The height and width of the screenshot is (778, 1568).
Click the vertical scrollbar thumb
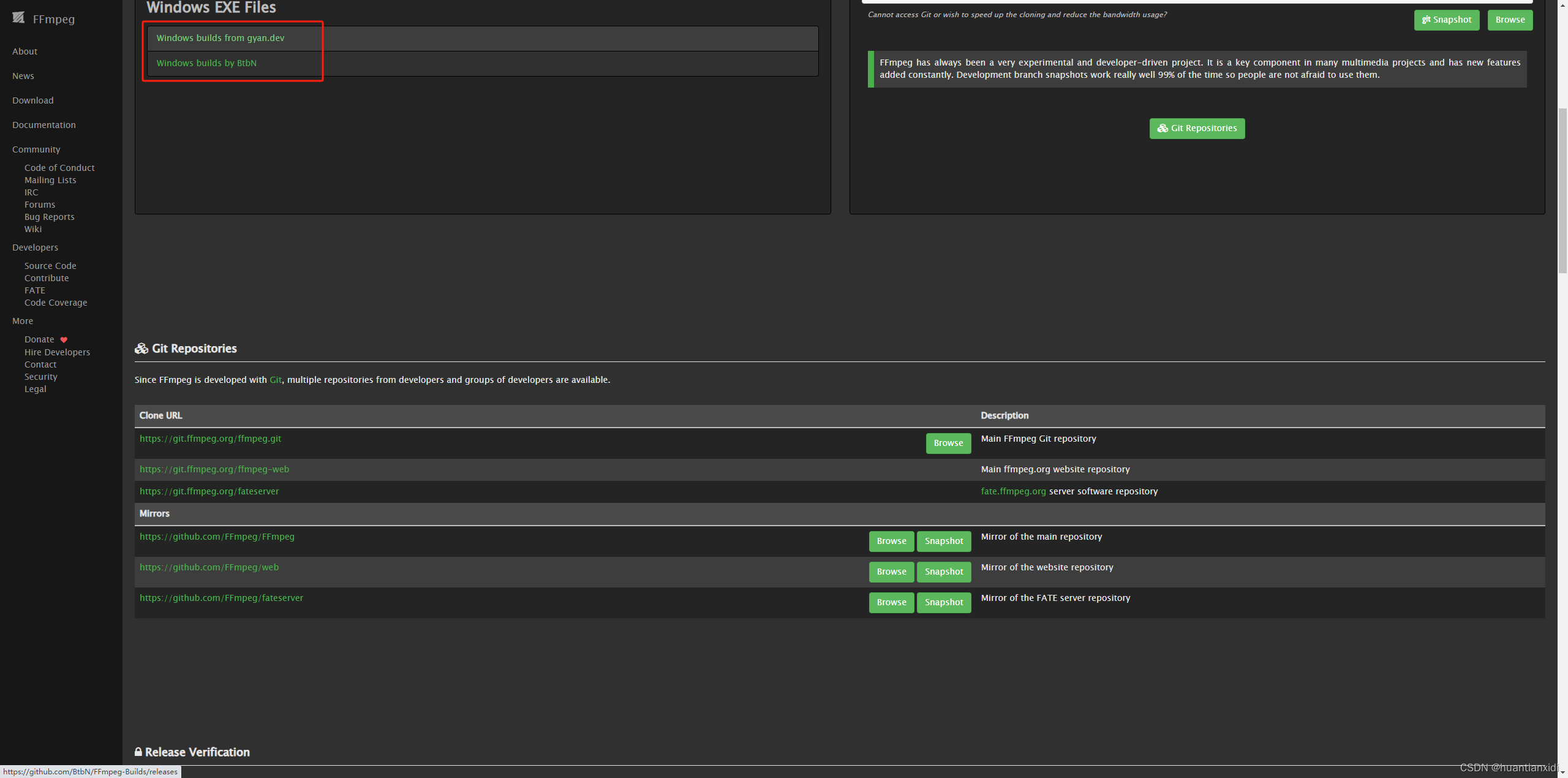[1562, 191]
